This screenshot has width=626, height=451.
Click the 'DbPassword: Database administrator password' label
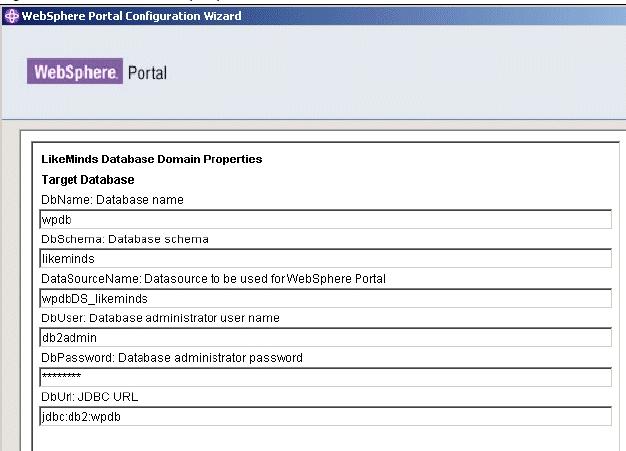pos(172,358)
